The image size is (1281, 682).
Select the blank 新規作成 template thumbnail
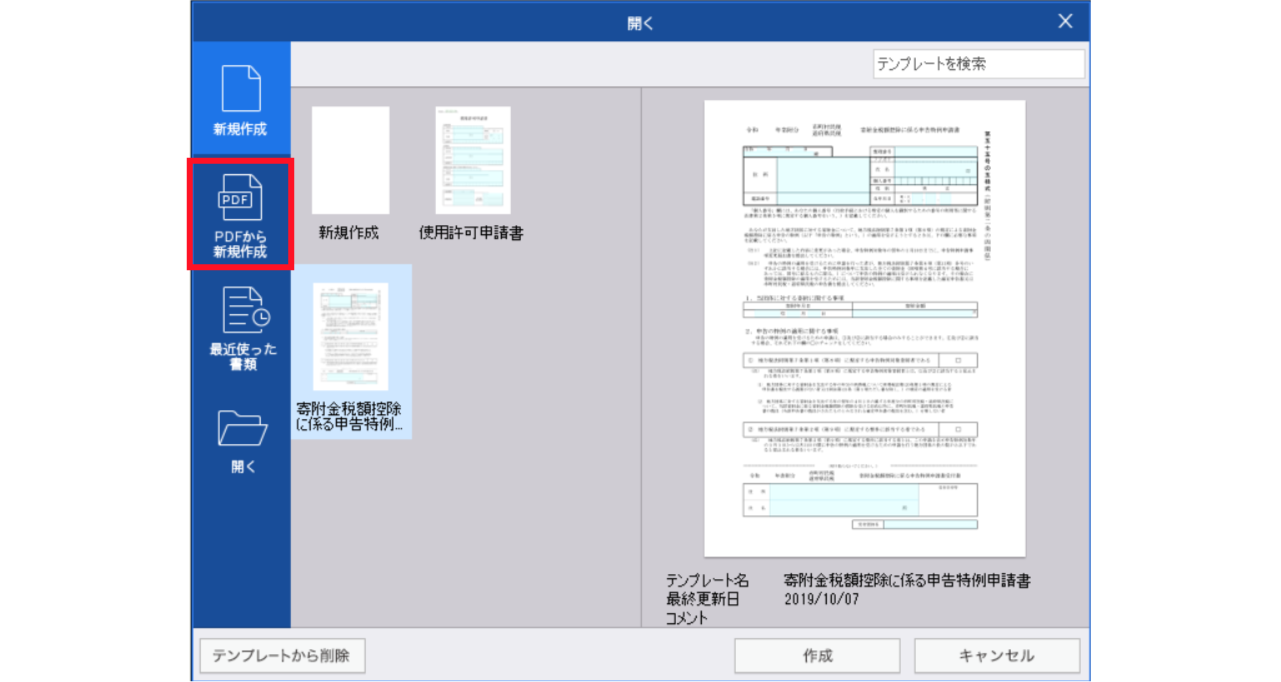[x=350, y=160]
